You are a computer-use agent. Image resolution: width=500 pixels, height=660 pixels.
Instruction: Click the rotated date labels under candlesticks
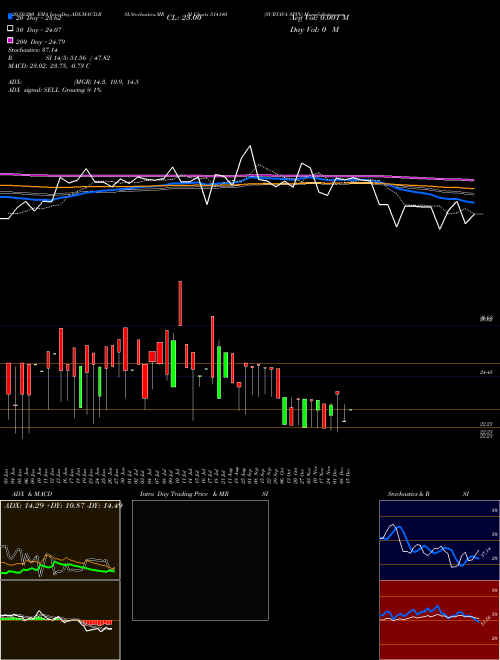coord(178,475)
